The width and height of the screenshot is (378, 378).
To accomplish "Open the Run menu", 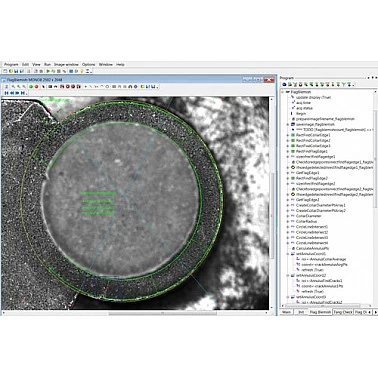I will [x=47, y=64].
